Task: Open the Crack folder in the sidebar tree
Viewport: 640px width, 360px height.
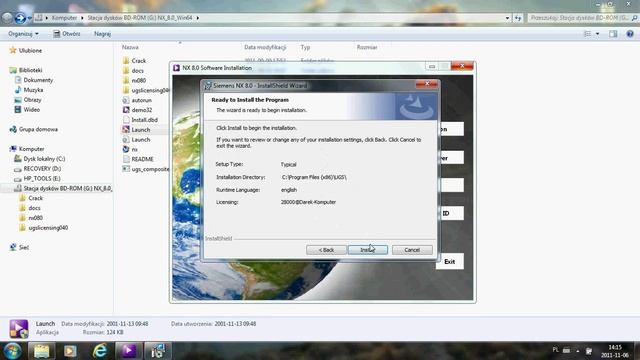Action: coord(35,198)
